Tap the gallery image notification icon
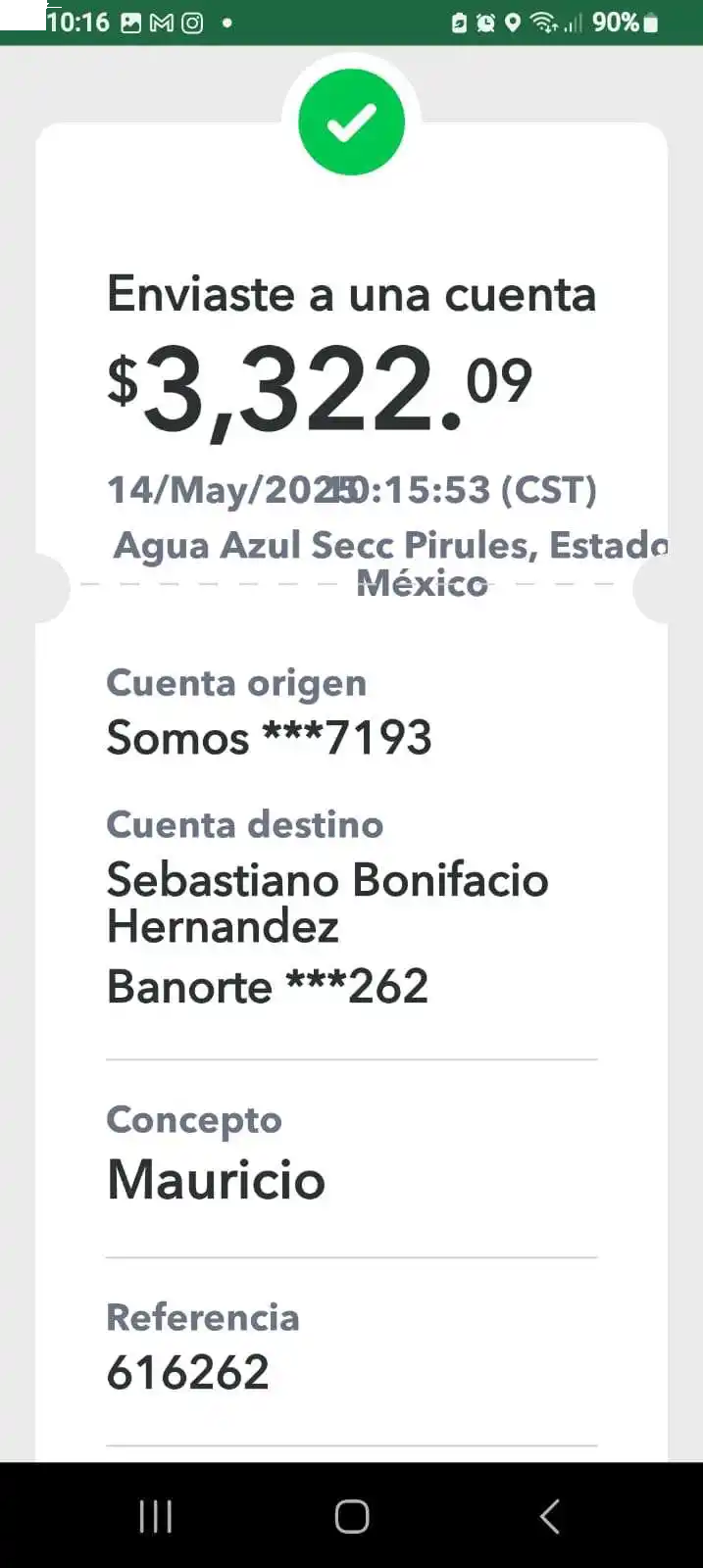 (x=131, y=23)
